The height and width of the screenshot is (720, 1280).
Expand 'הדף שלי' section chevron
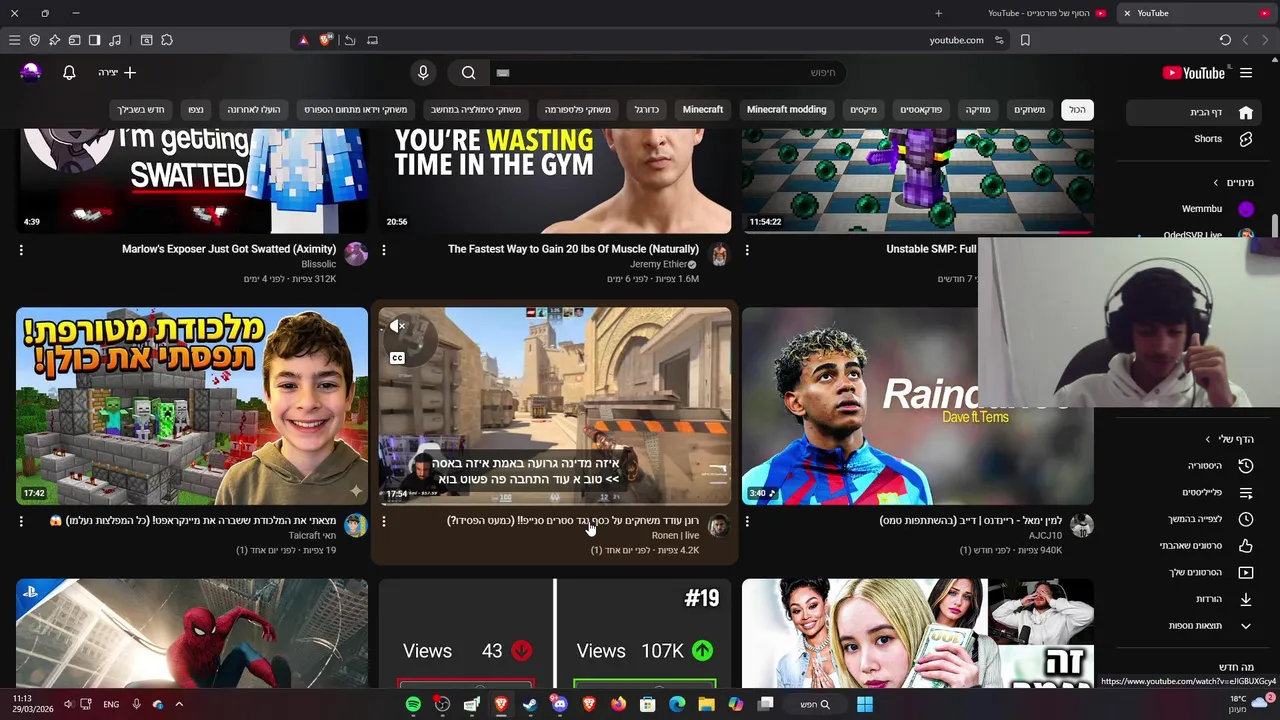pyautogui.click(x=1208, y=439)
